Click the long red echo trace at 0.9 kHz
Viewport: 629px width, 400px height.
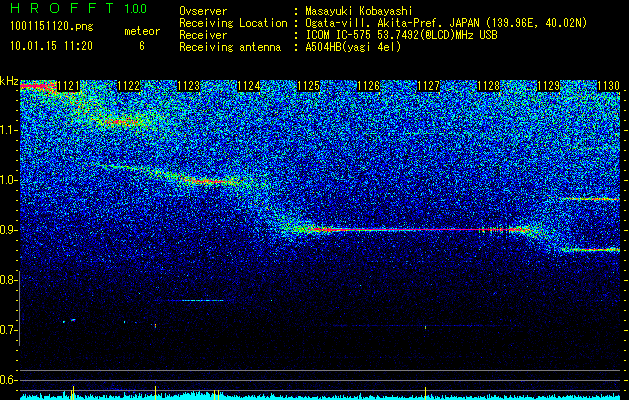click(421, 230)
